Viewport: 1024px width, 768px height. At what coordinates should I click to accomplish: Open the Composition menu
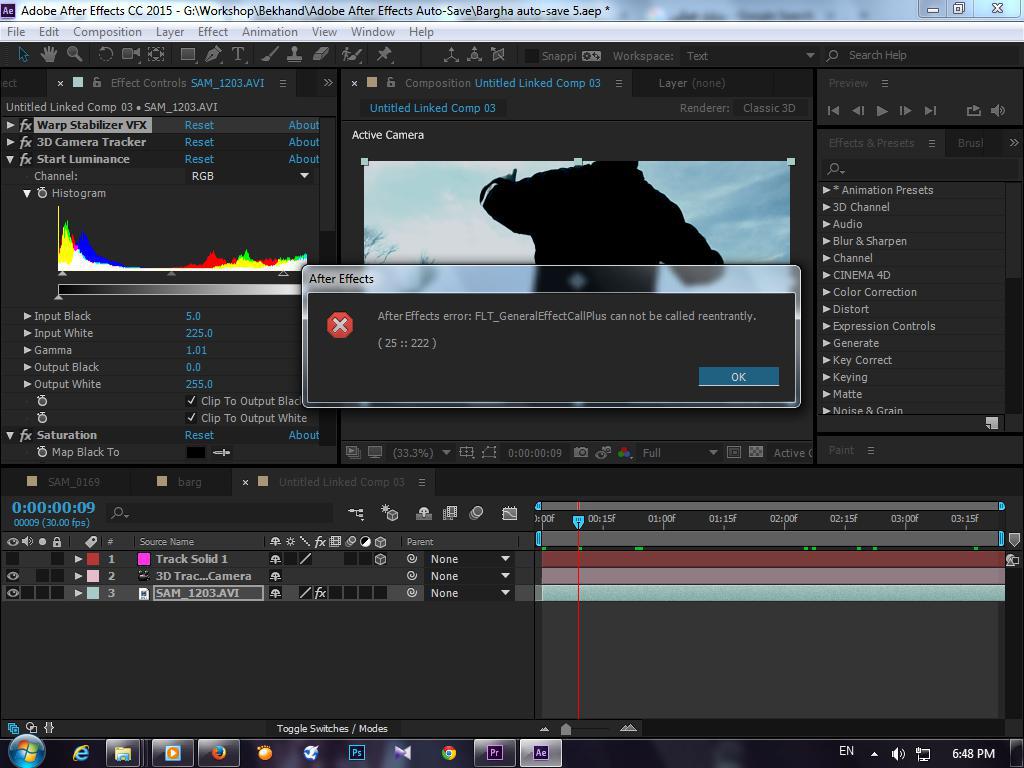click(107, 31)
